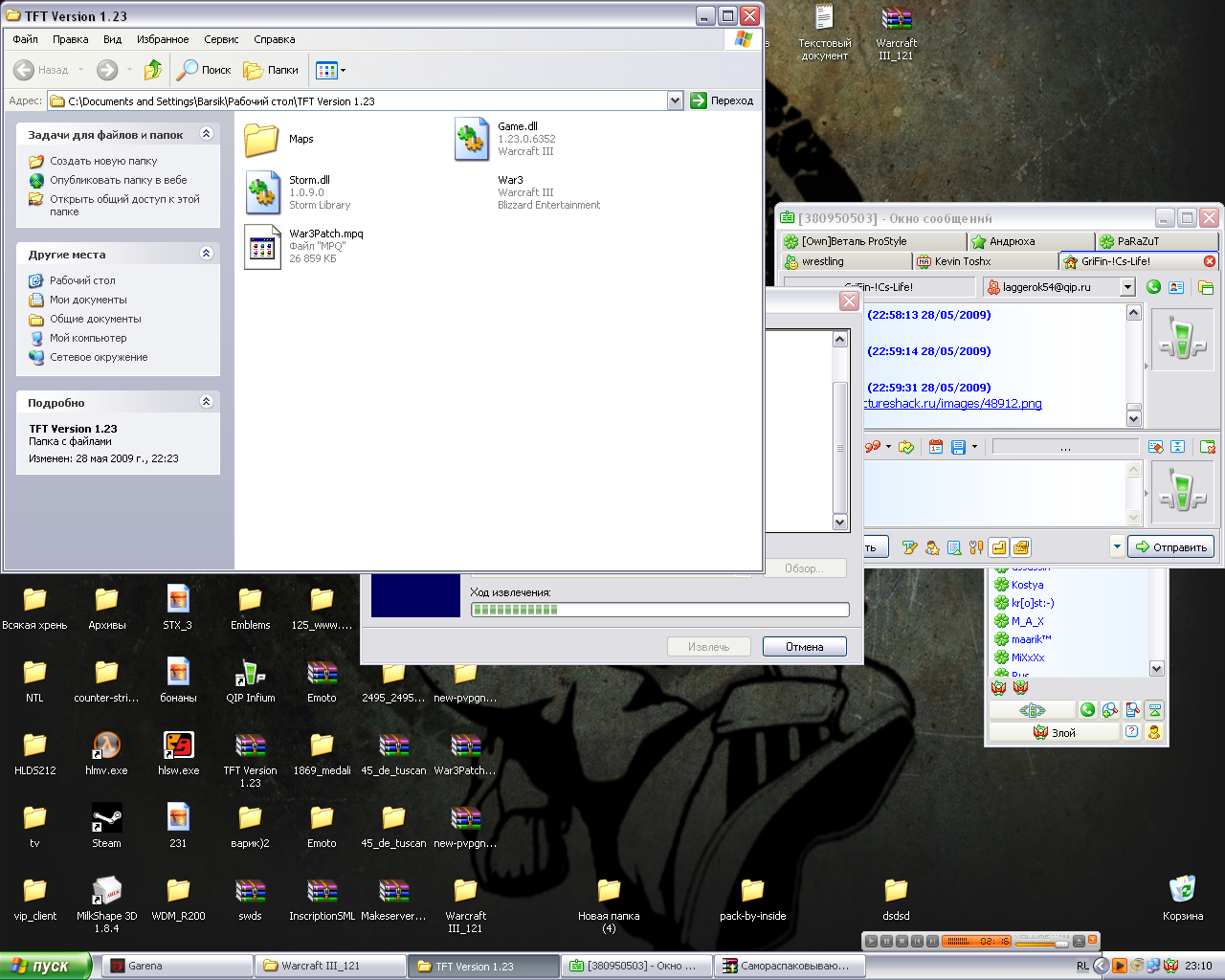Toggle the Папки folders pane button
Screen dimensions: 1225x980
(271, 70)
